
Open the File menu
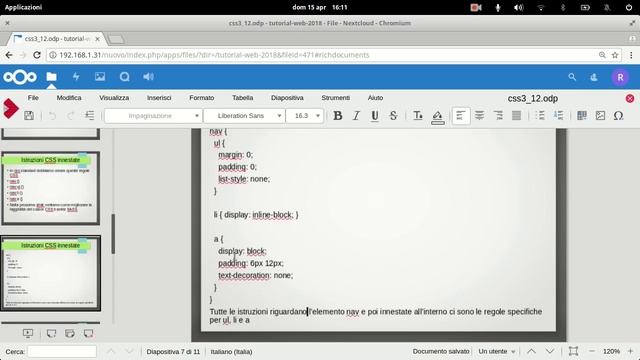coord(33,98)
